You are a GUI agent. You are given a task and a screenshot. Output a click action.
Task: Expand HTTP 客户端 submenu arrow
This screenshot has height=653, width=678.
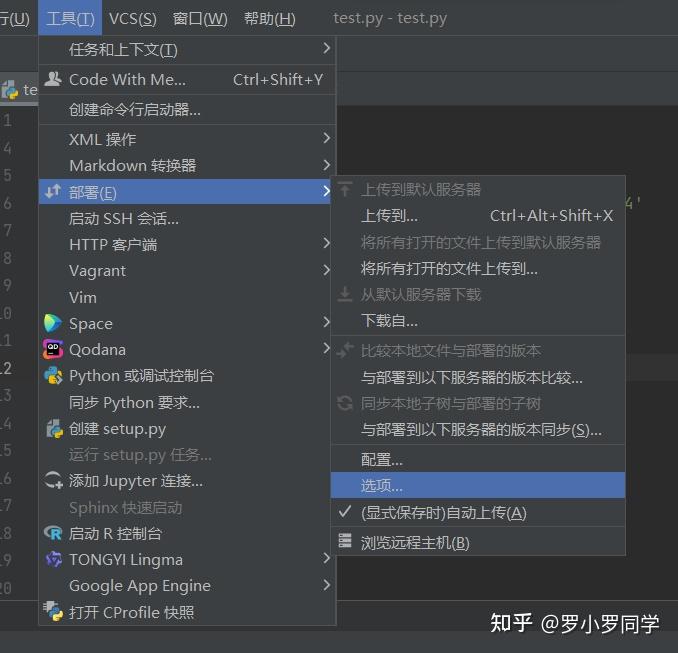pos(326,243)
